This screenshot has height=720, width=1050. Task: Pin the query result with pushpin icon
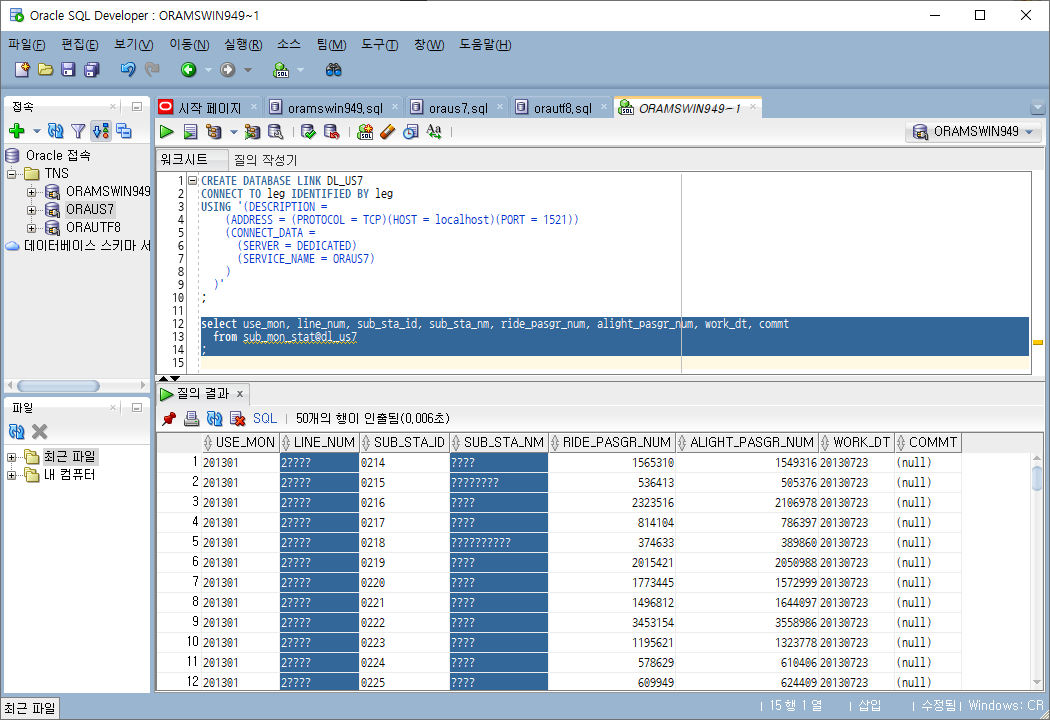tap(169, 419)
